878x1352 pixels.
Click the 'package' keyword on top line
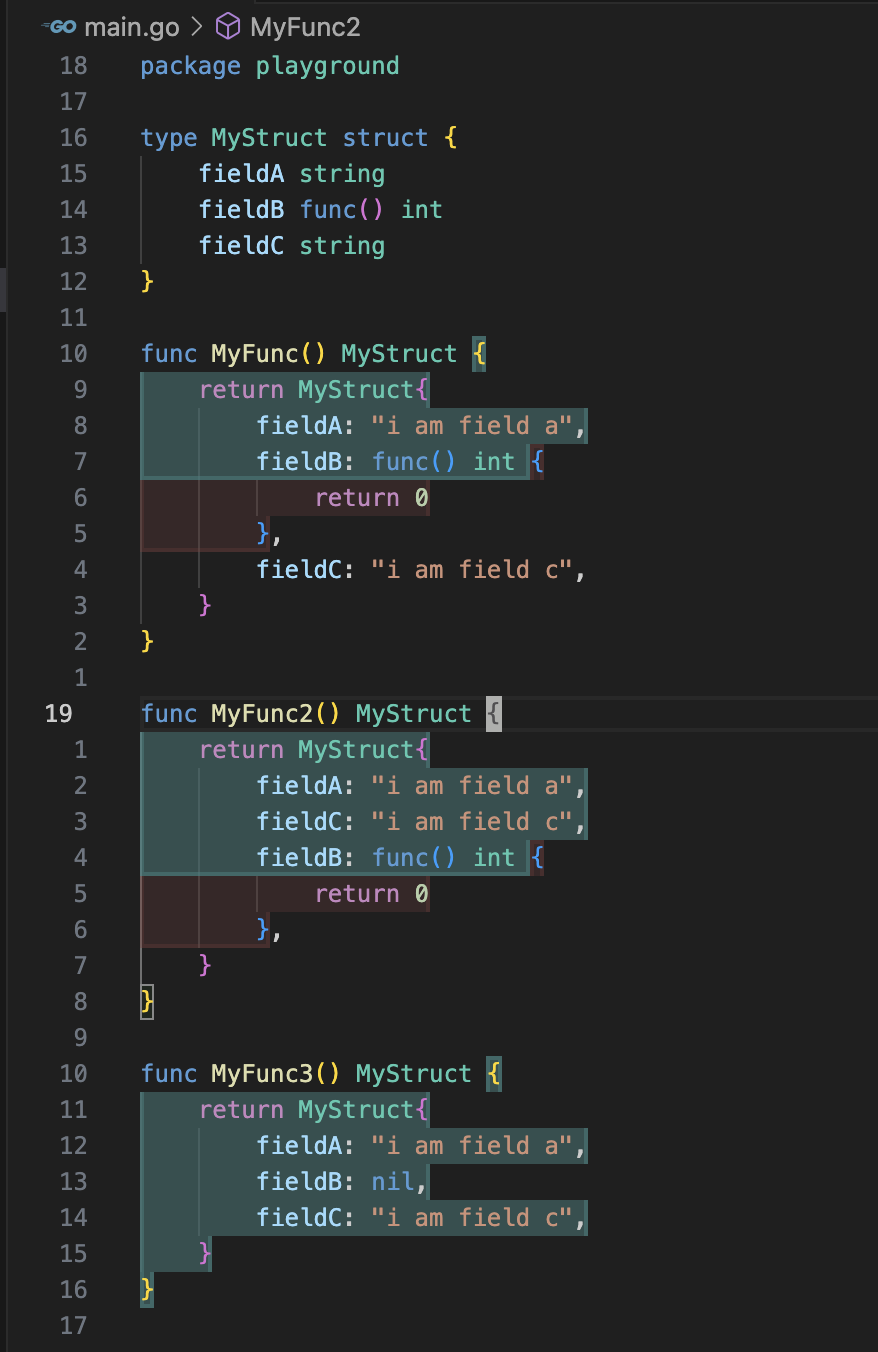[x=190, y=66]
